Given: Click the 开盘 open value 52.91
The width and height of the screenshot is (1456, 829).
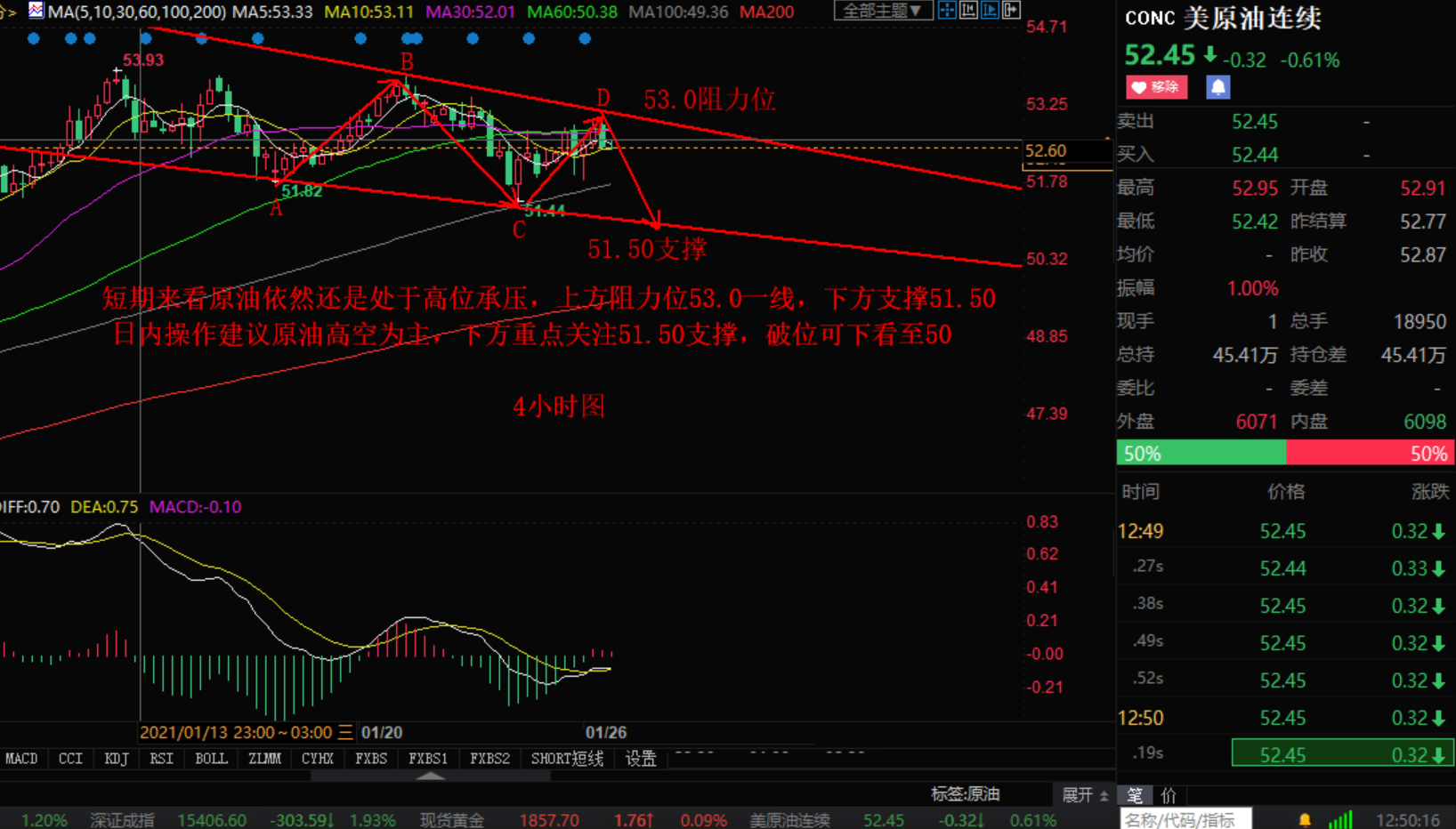Looking at the screenshot, I should point(1423,188).
